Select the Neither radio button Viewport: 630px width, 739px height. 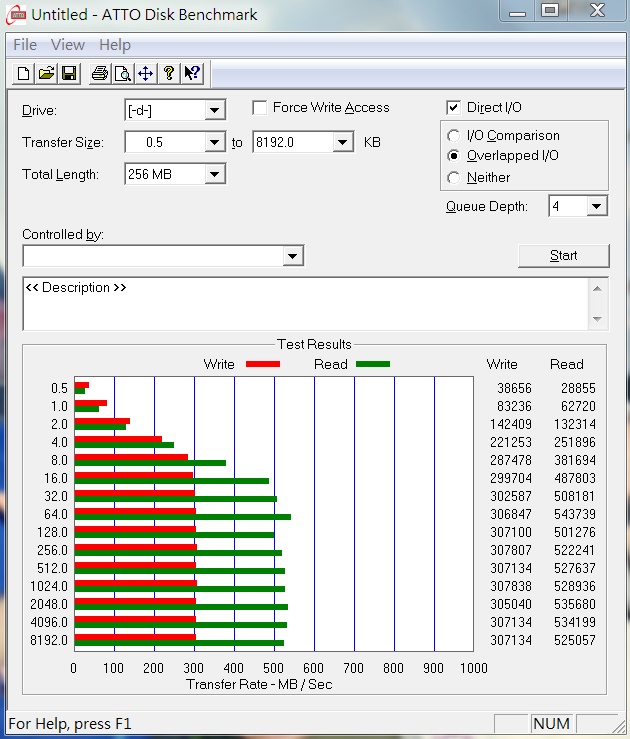(453, 178)
